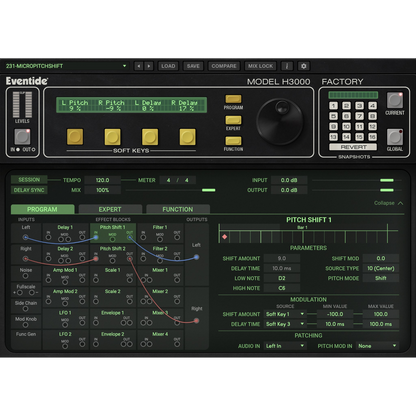Click the Right output jack
The image size is (416, 416).
point(196,321)
